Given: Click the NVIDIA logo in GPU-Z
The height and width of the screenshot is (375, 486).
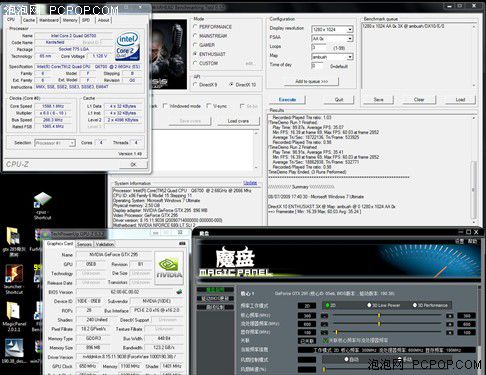Looking at the screenshot, I should (169, 268).
